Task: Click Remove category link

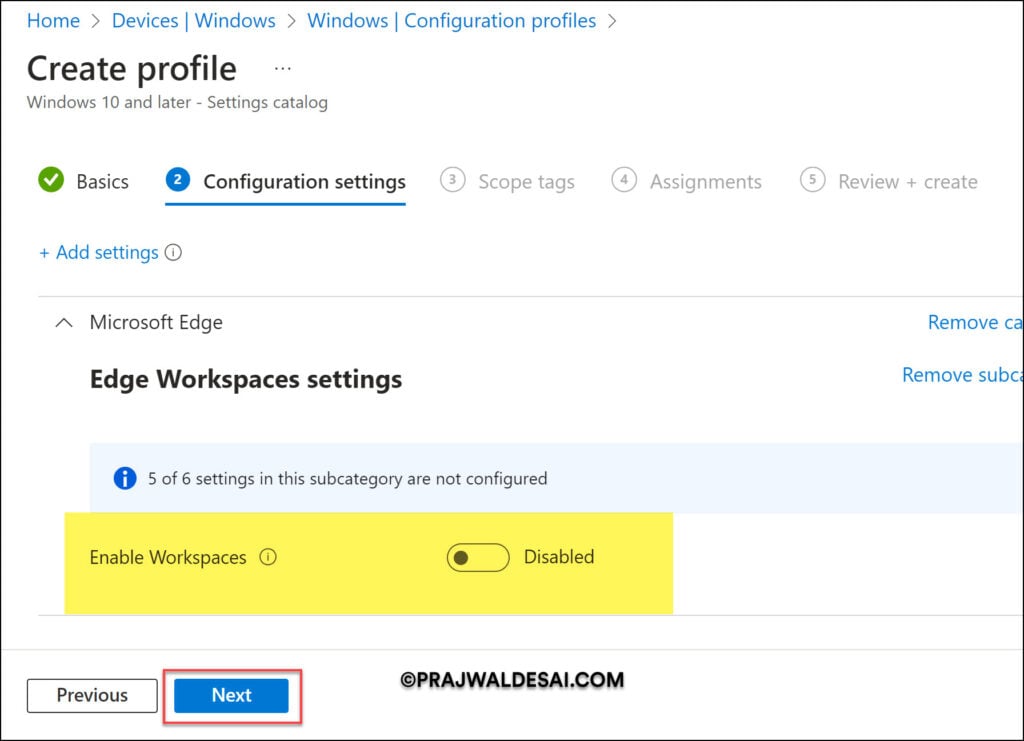Action: 975,323
